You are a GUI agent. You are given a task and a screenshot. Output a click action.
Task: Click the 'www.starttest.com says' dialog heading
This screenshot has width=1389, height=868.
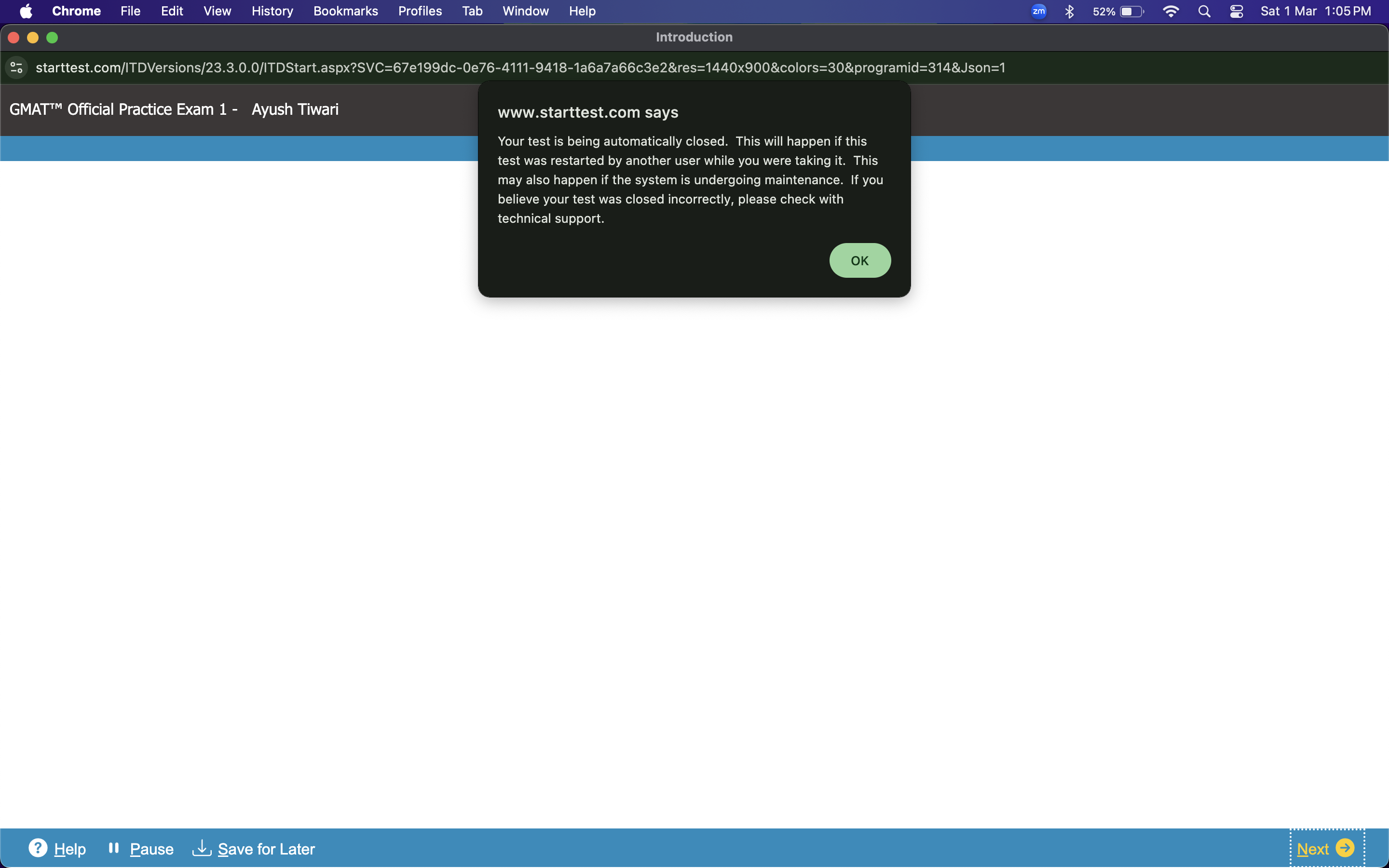click(588, 112)
